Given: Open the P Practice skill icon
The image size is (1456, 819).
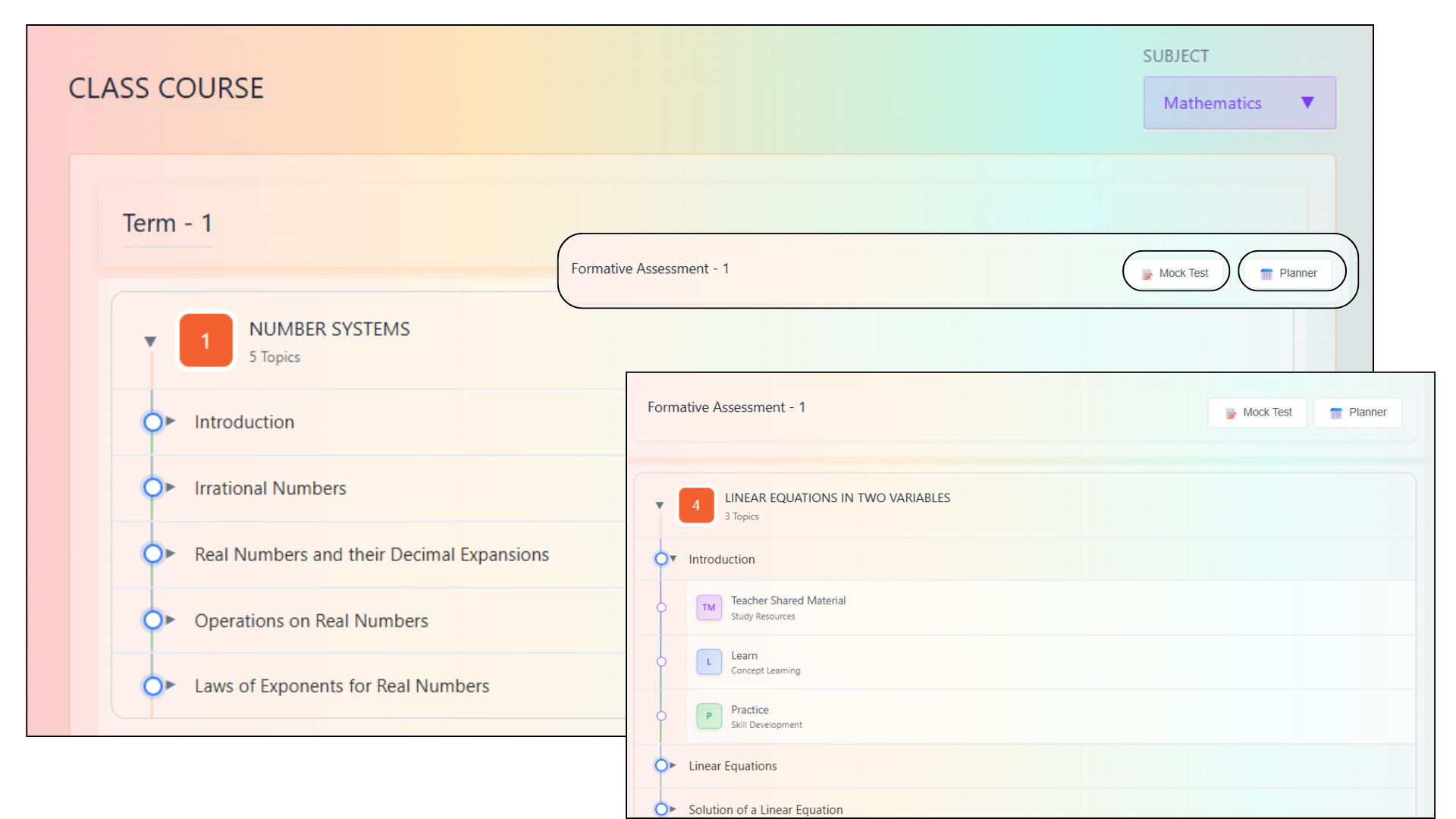Looking at the screenshot, I should pos(709,716).
